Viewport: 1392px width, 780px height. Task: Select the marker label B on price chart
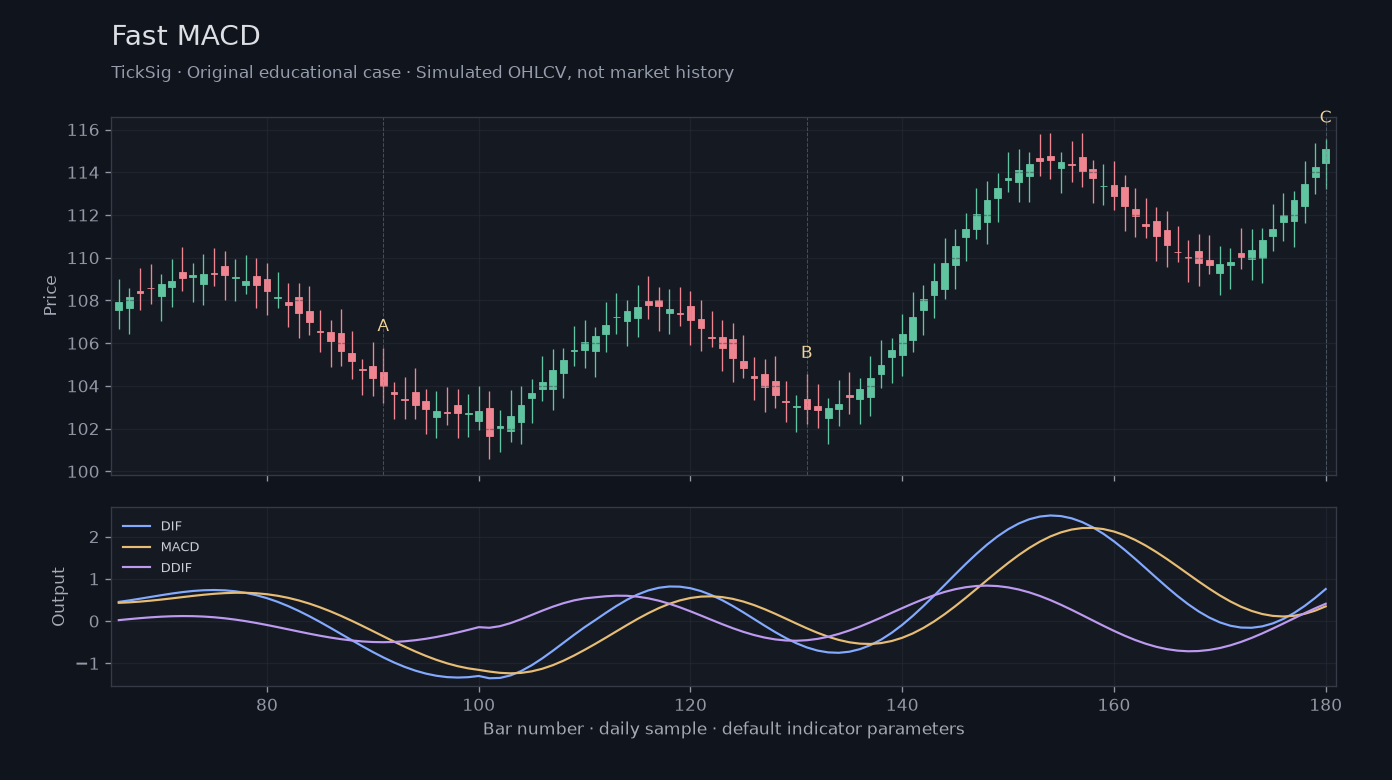pos(806,353)
